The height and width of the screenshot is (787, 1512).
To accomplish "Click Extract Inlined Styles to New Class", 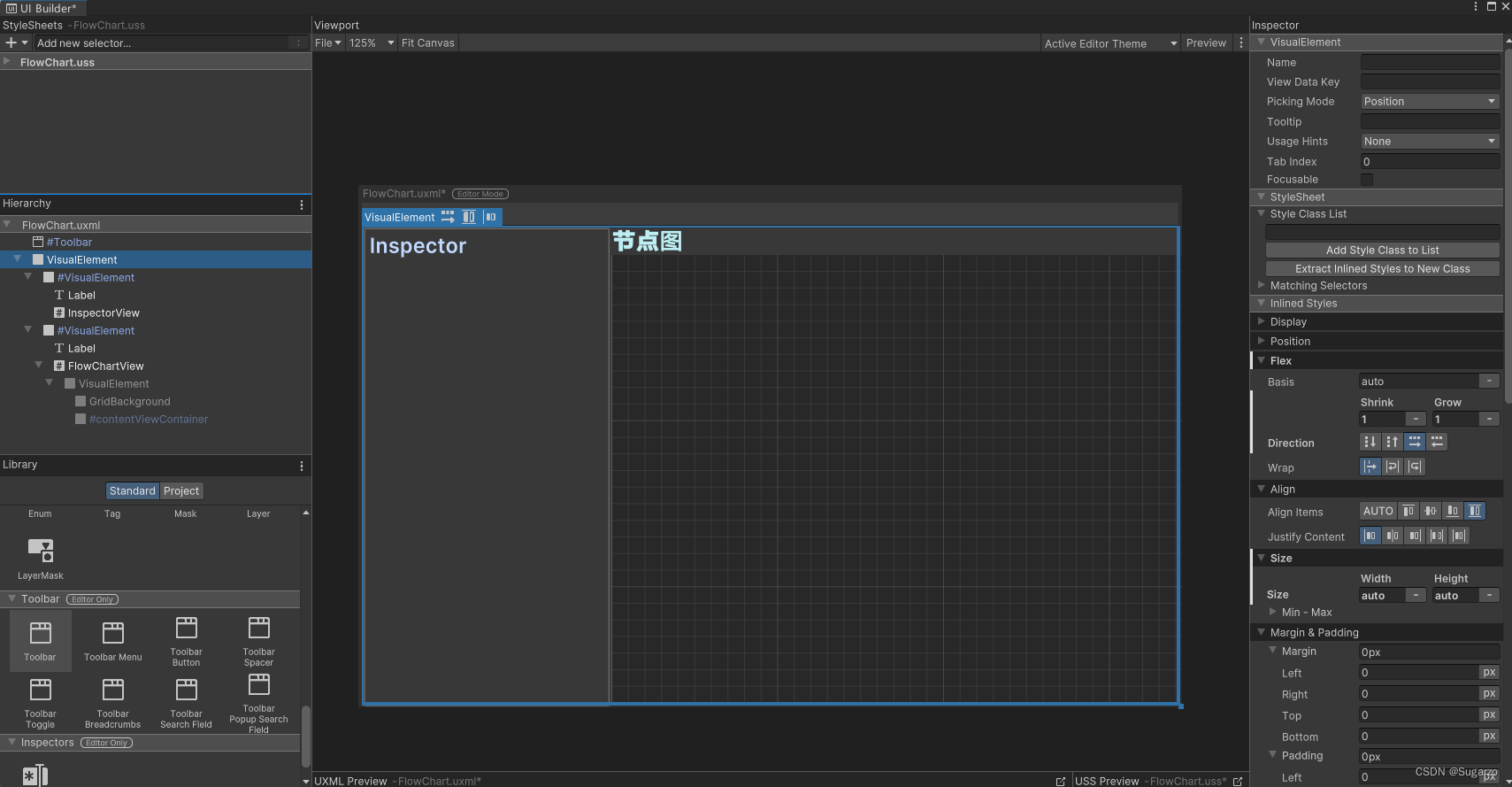I will (x=1382, y=269).
